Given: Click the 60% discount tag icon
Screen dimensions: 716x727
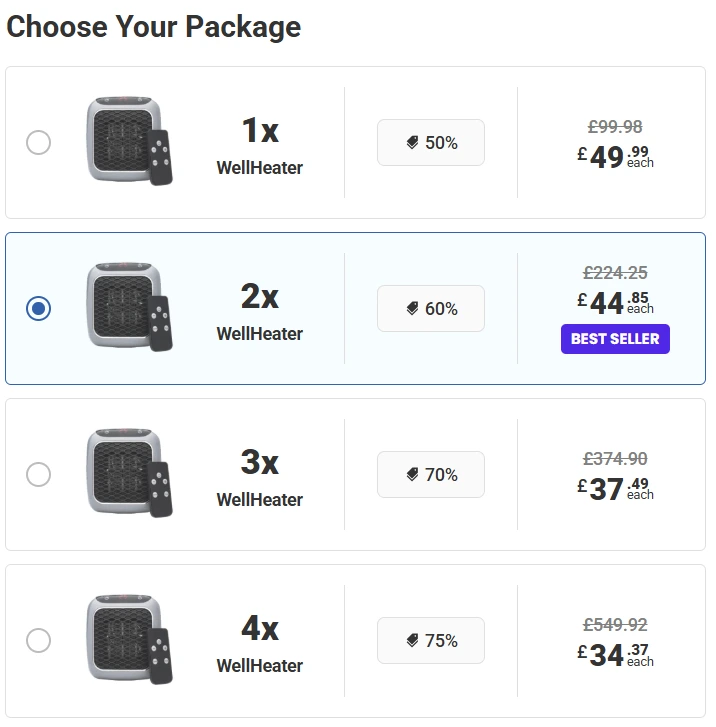Looking at the screenshot, I should pyautogui.click(x=412, y=309).
